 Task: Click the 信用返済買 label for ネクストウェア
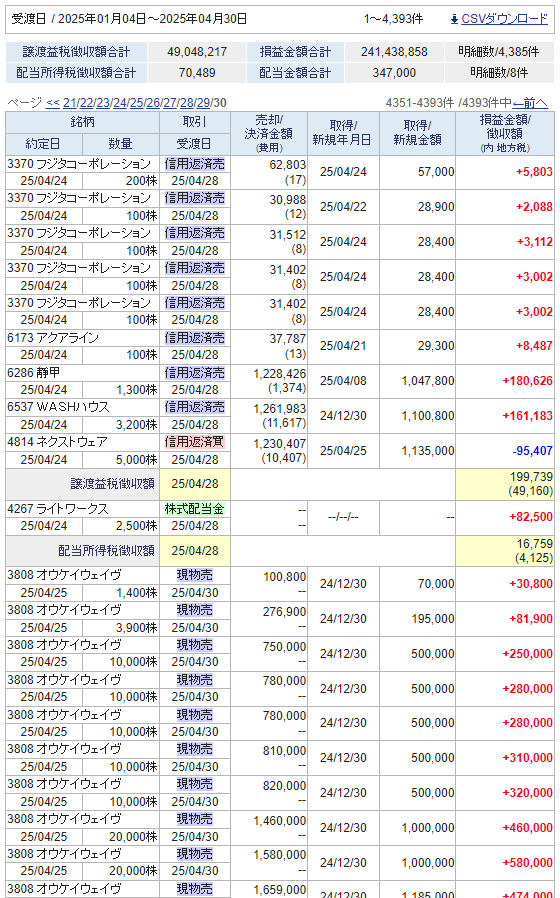(195, 442)
